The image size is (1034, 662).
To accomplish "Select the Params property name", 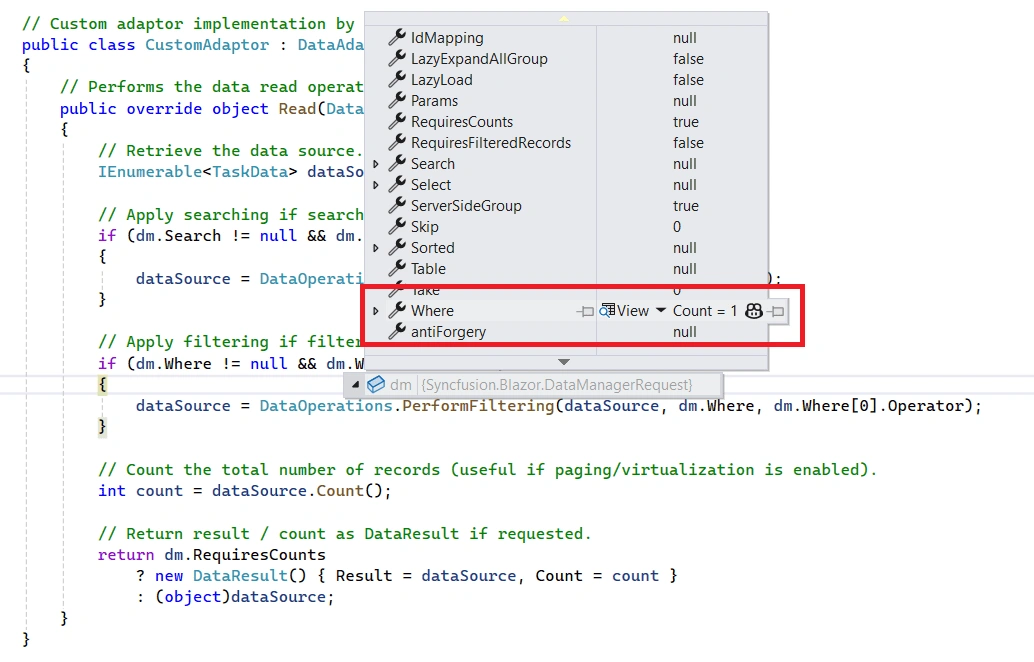I will click(434, 101).
